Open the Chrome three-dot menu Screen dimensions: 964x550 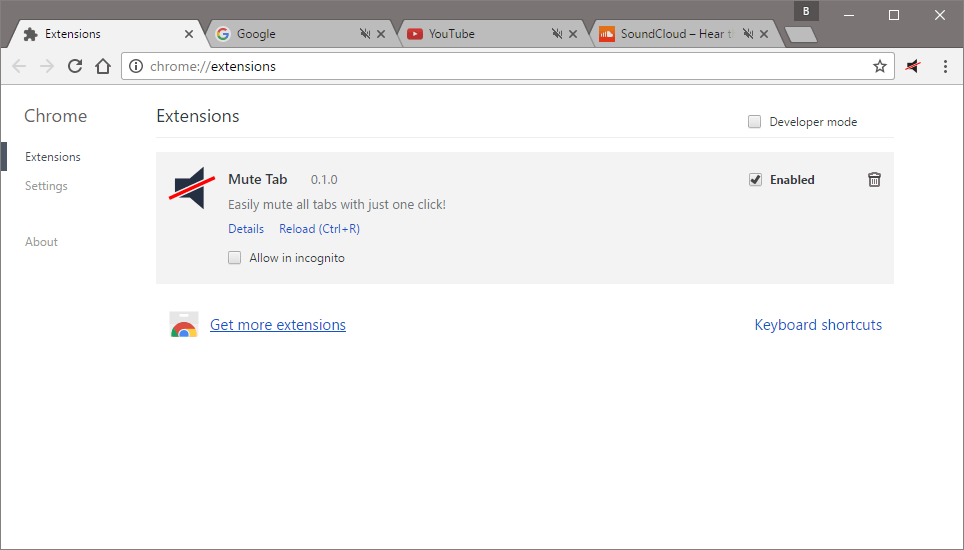pyautogui.click(x=945, y=66)
